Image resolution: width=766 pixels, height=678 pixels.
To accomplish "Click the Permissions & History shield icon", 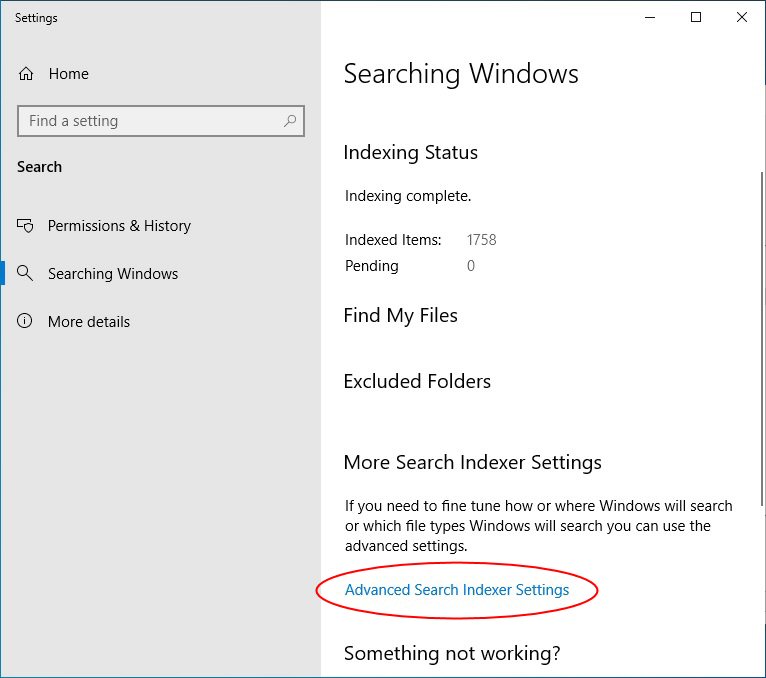I will tap(25, 226).
